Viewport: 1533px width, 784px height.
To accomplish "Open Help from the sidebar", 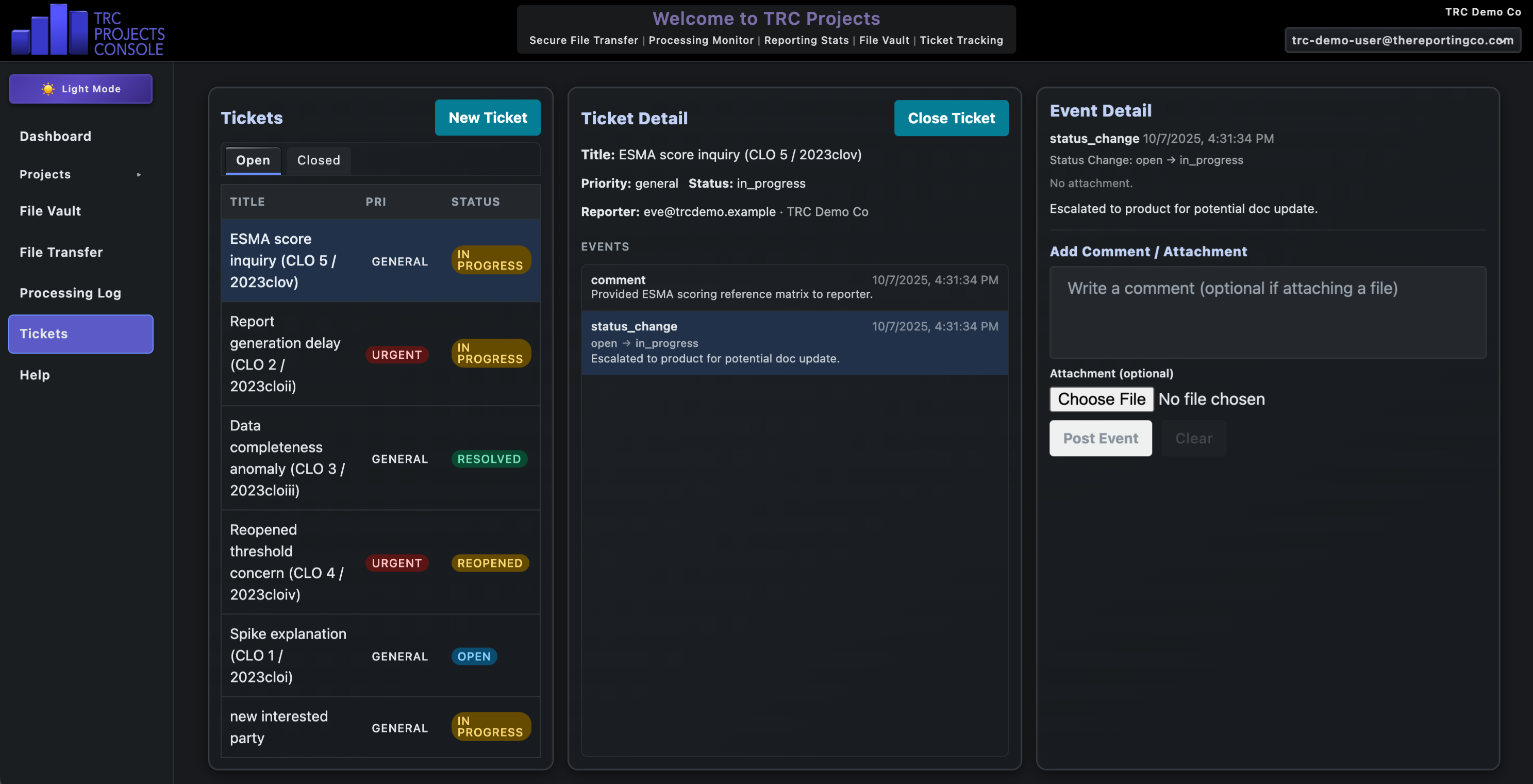I will coord(35,375).
